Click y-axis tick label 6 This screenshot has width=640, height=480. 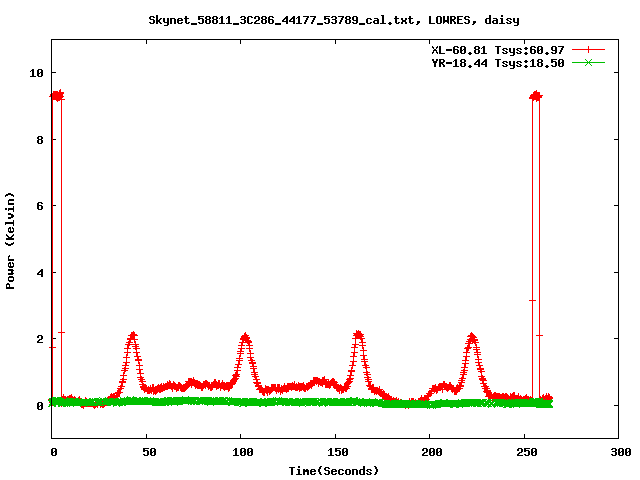coord(40,206)
